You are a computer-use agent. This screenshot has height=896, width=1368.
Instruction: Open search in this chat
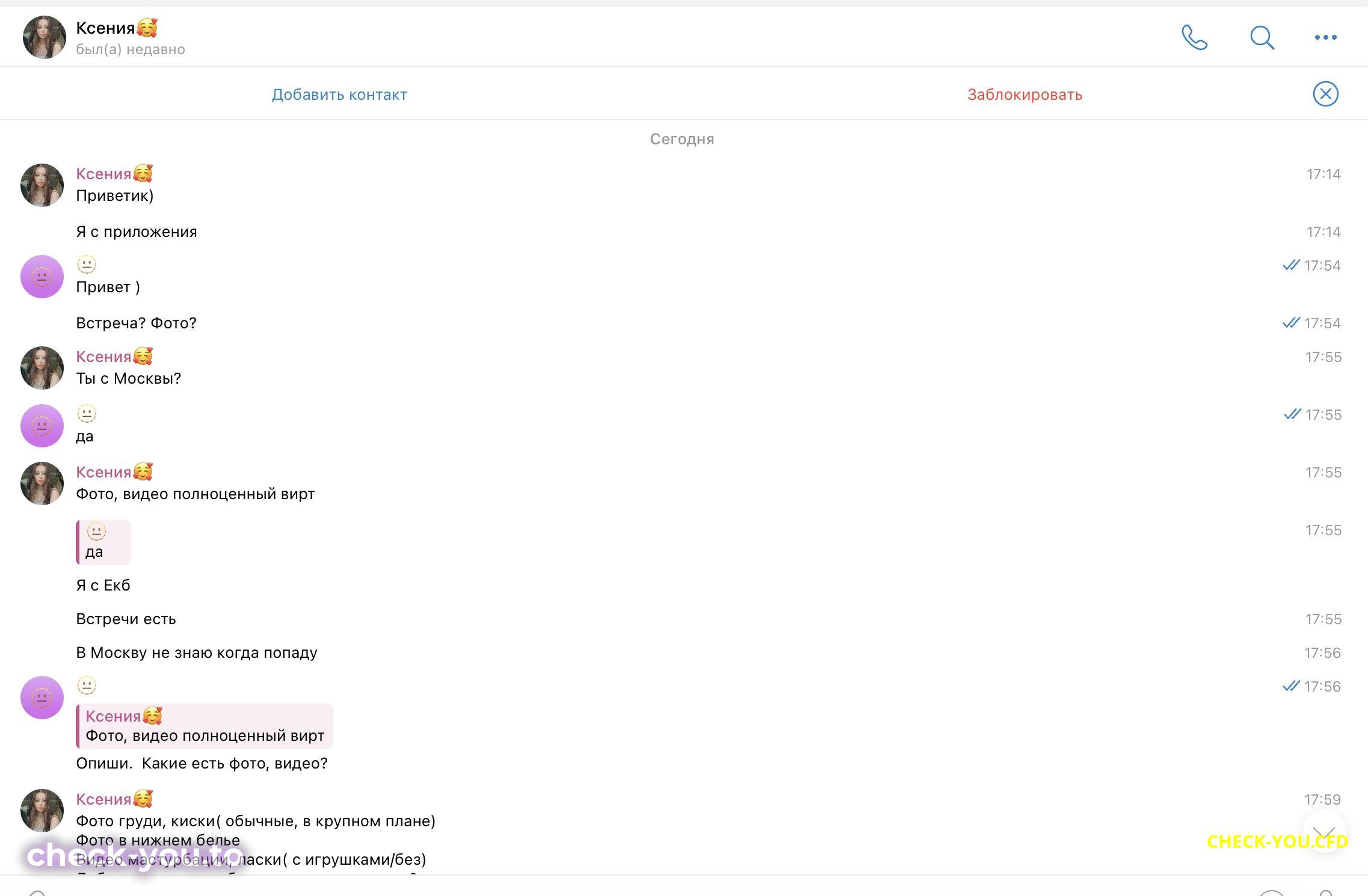[x=1262, y=37]
